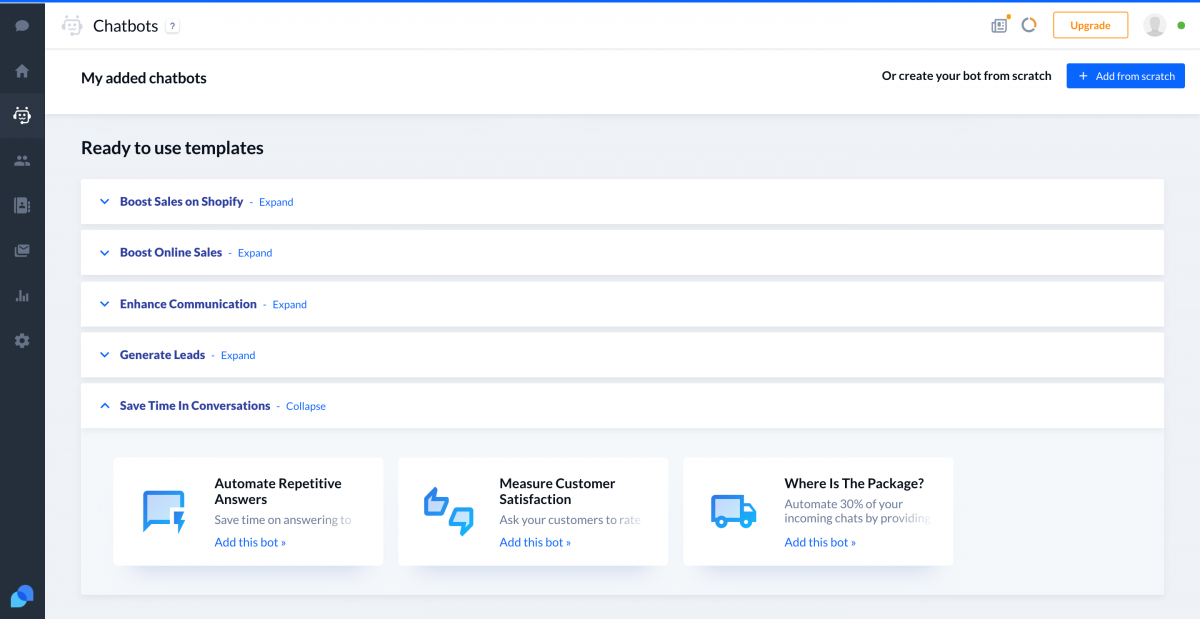Expand Generate Leads chevron
This screenshot has width=1200, height=619.
click(x=104, y=355)
